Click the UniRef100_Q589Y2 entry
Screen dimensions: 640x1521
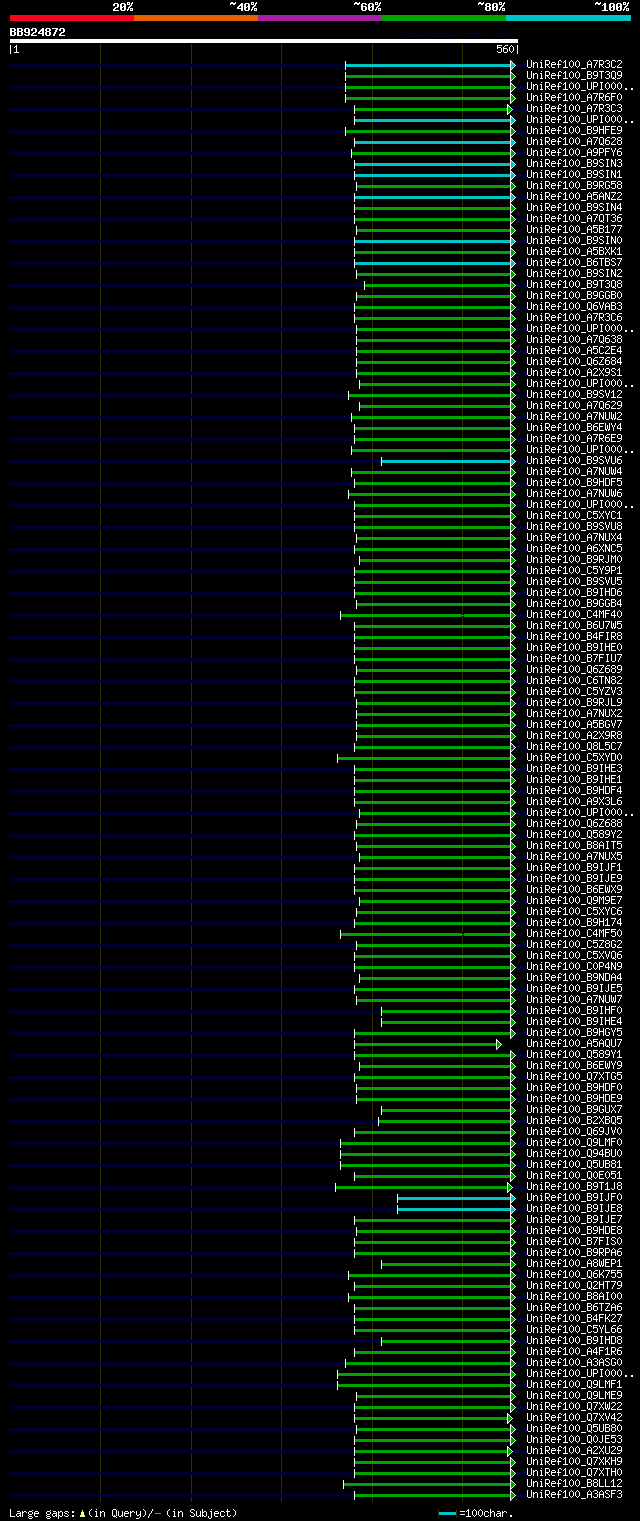tap(574, 835)
